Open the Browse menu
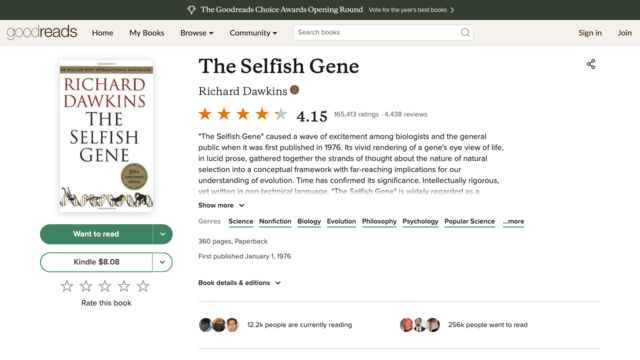The image size is (640, 360). pyautogui.click(x=197, y=33)
